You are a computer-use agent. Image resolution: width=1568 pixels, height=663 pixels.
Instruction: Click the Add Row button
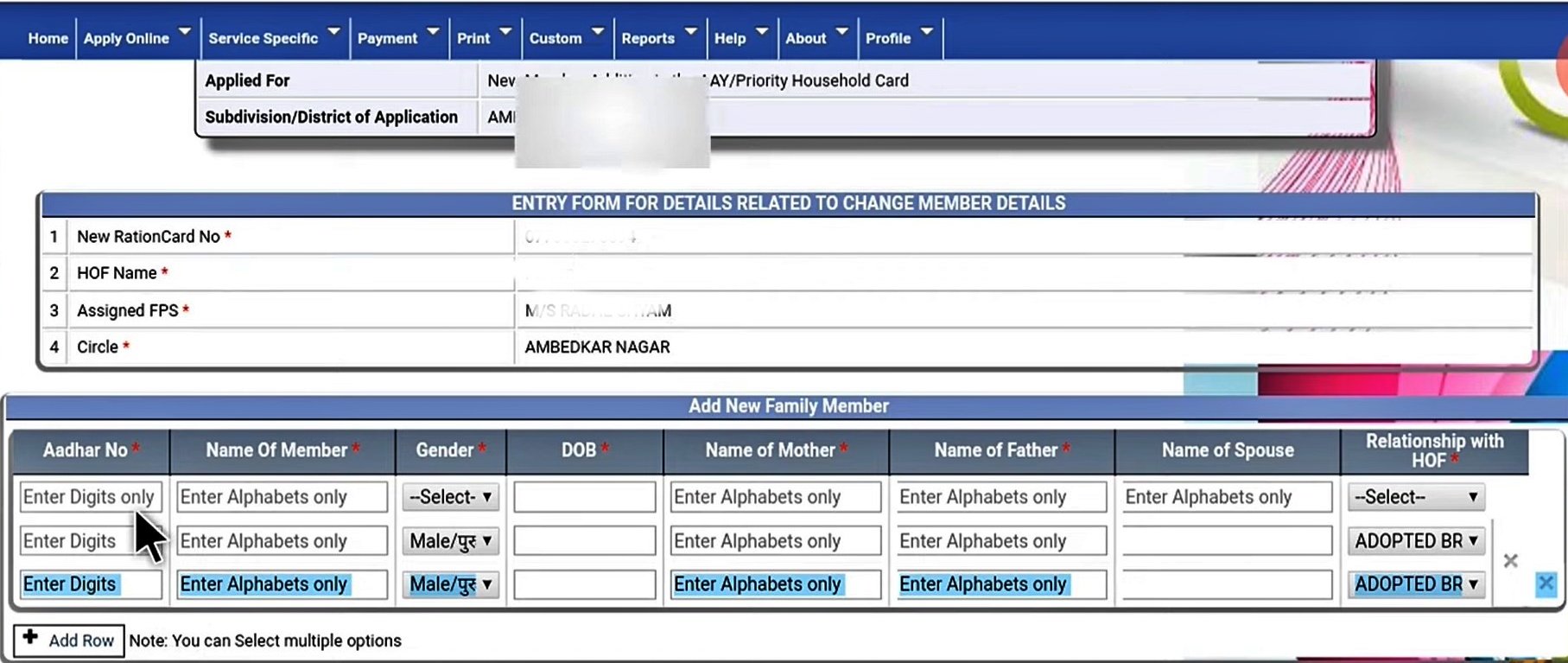point(69,641)
